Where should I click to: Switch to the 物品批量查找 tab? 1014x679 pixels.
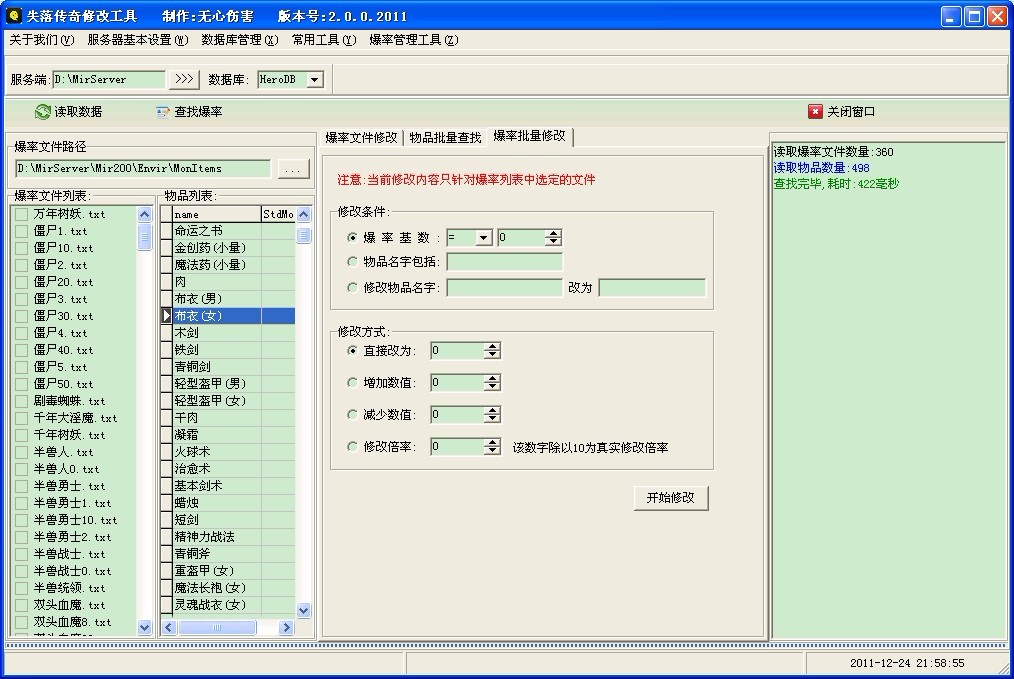tap(445, 137)
